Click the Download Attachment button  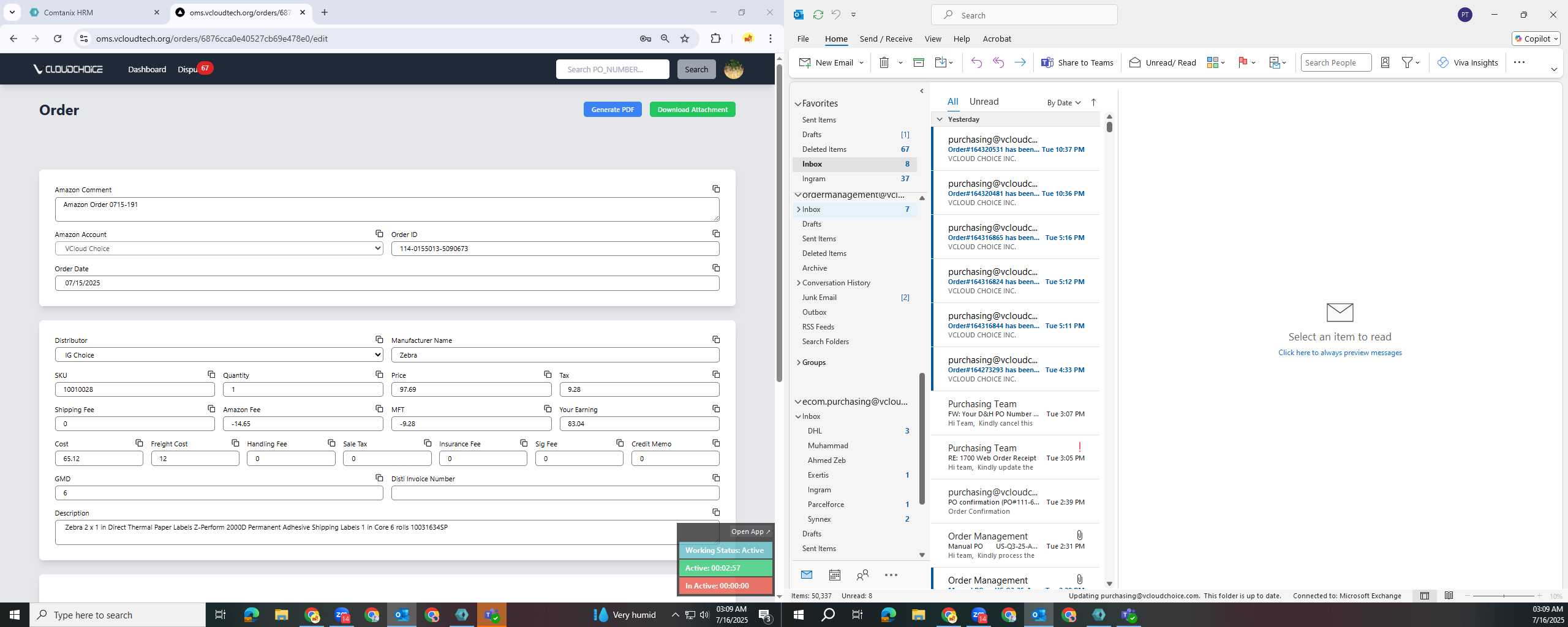pos(692,110)
